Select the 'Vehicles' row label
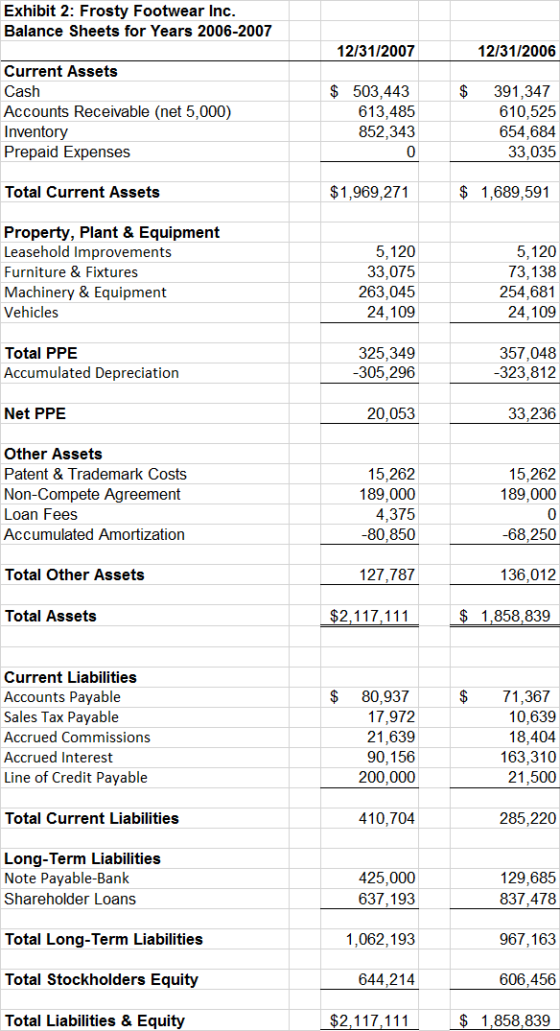Screen dimensions: 560x1031 click(31, 312)
